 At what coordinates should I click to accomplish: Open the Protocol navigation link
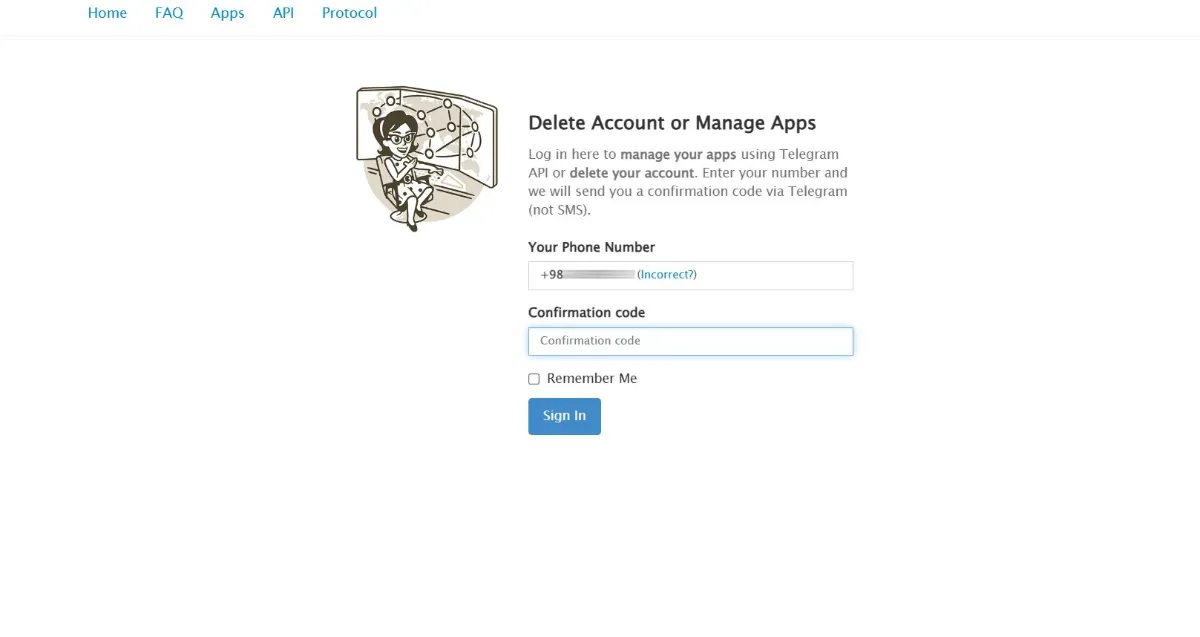click(350, 13)
